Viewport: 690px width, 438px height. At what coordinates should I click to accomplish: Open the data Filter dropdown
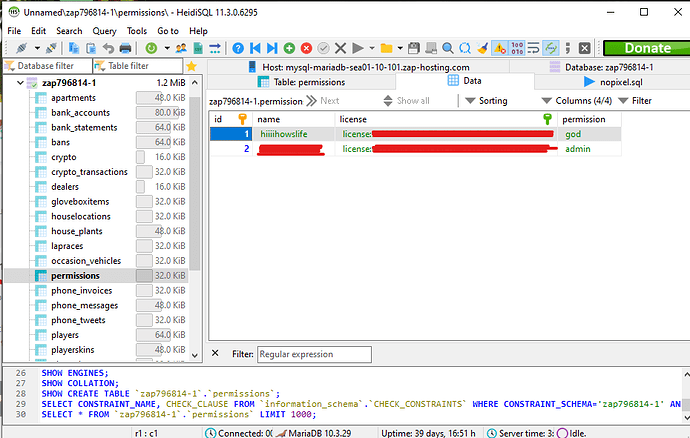[x=635, y=101]
